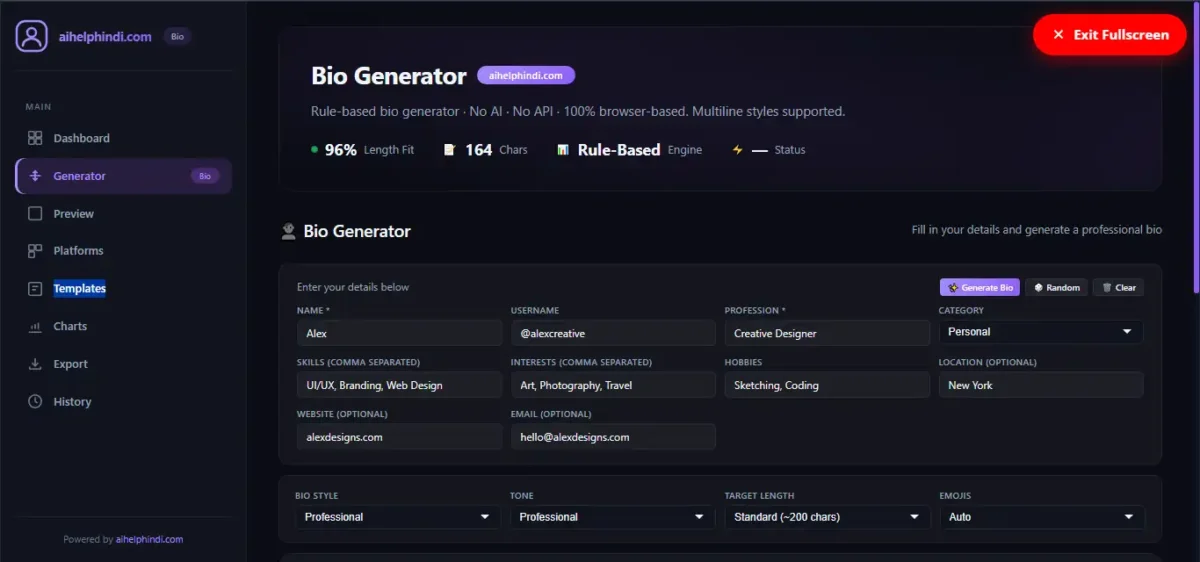
Task: Open the Bio Style dropdown
Action: coord(397,517)
